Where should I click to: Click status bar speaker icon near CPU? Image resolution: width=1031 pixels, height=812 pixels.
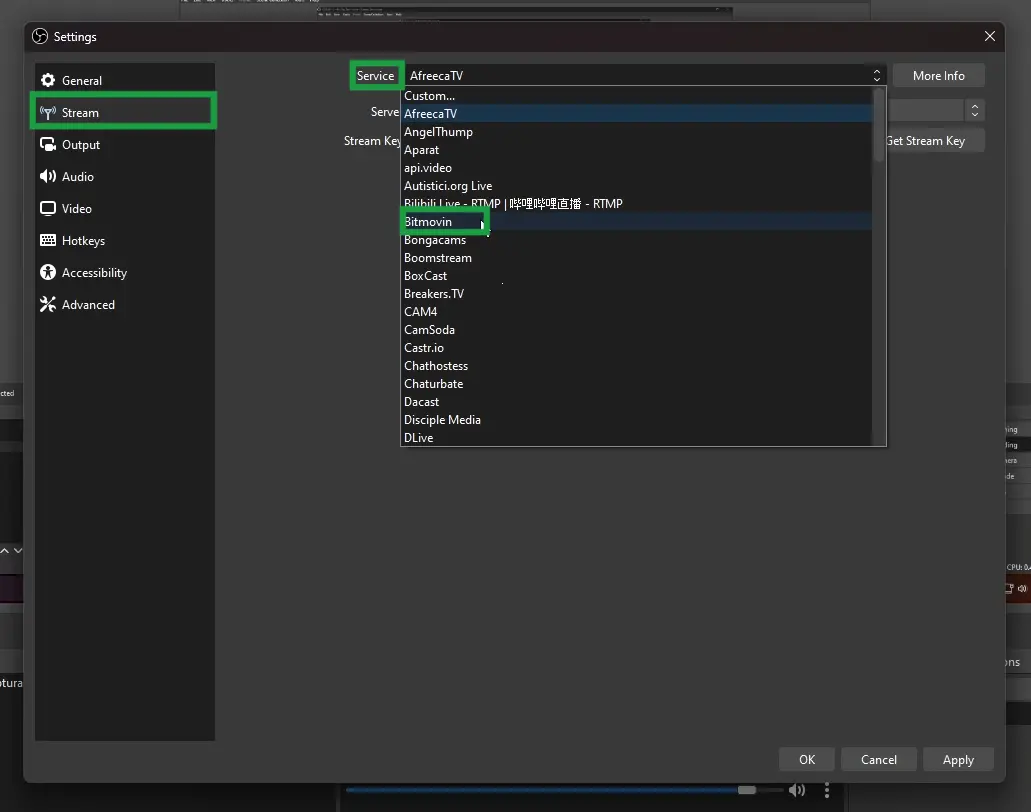click(1022, 588)
